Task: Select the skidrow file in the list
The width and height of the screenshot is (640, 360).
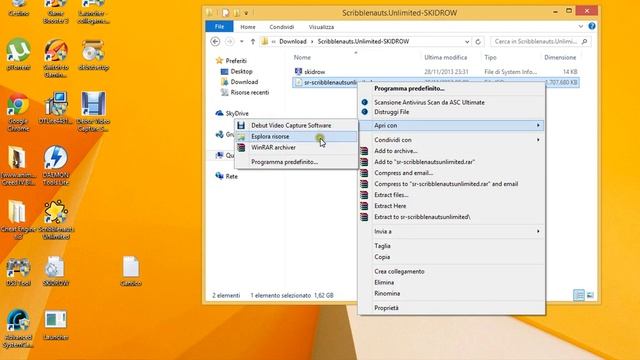Action: (x=315, y=71)
